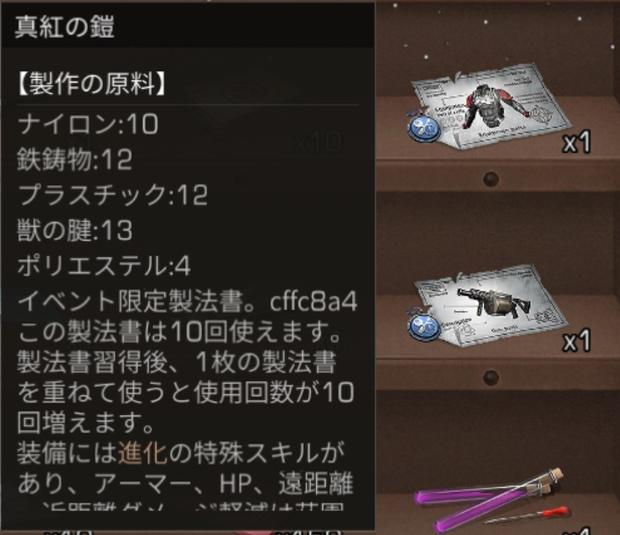Select the grenade launcher blueprint item
620x535 pixels.
coord(488,306)
